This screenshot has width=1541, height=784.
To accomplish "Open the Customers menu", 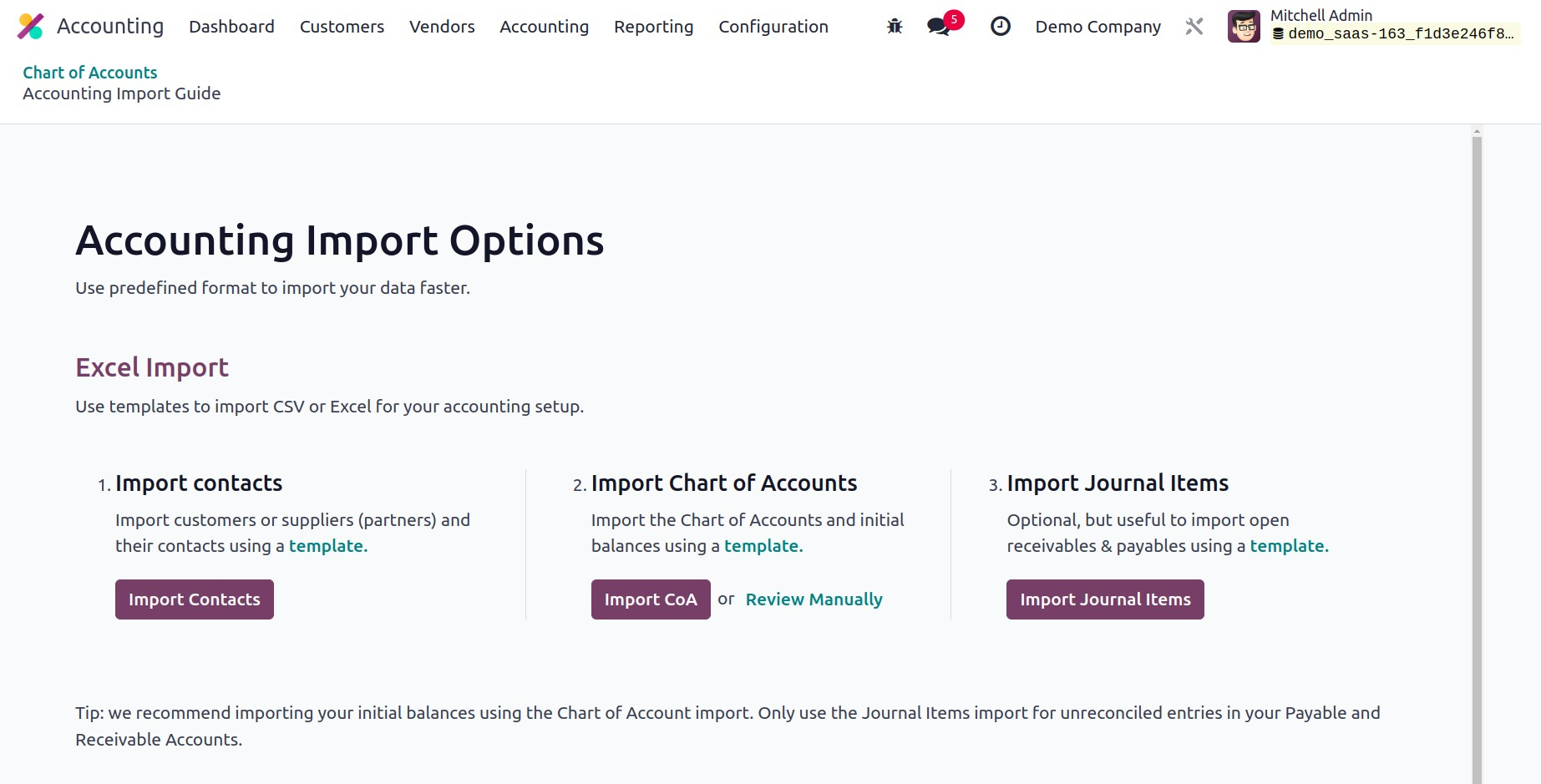I will click(342, 27).
